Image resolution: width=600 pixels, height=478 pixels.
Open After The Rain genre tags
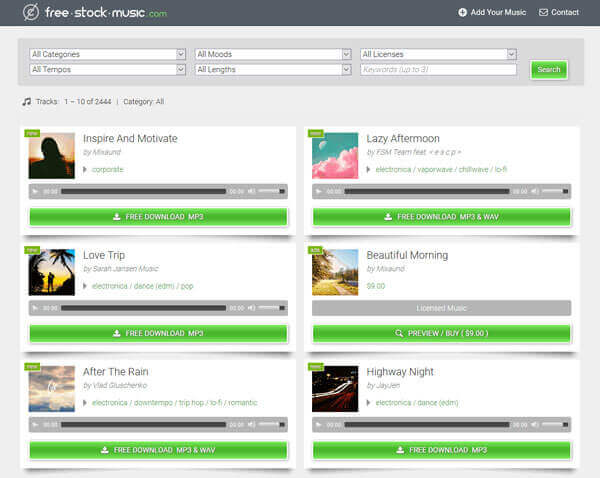(x=174, y=403)
